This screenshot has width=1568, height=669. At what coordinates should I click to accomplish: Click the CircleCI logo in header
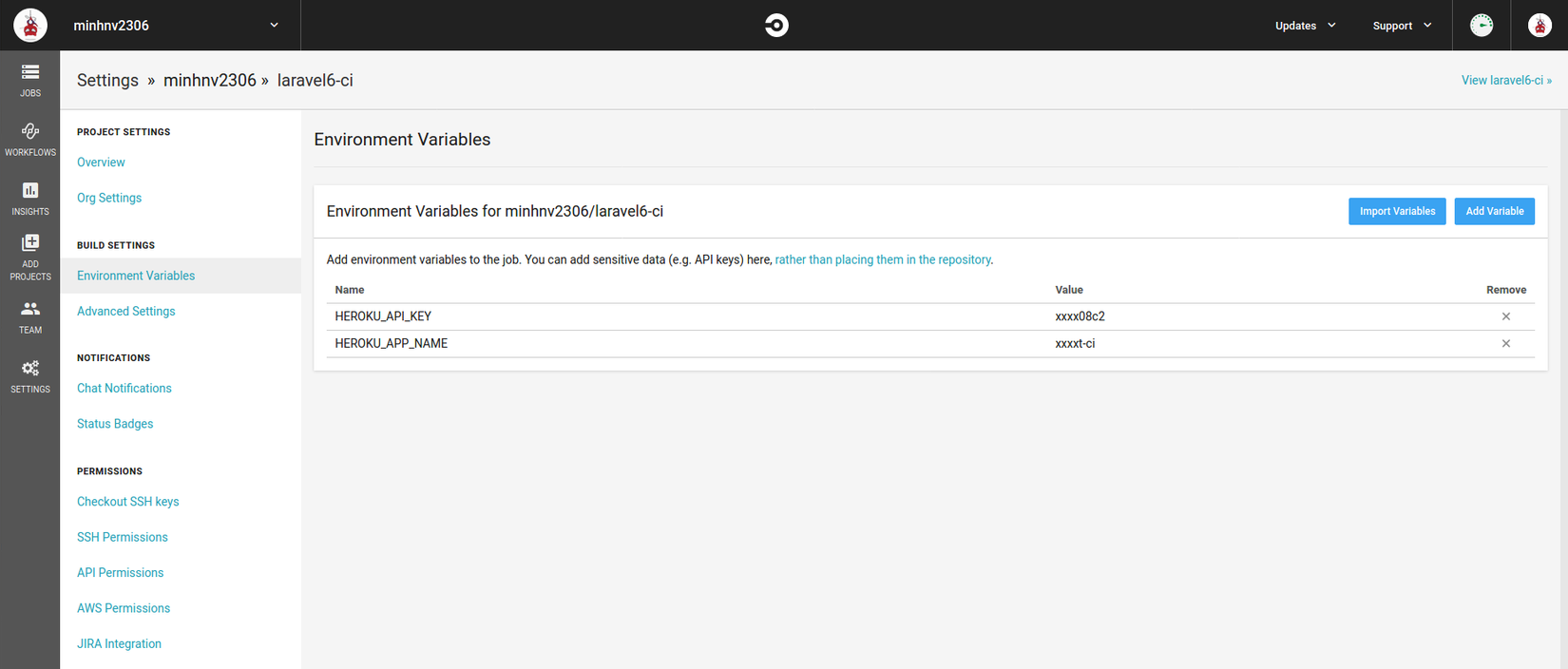click(776, 26)
